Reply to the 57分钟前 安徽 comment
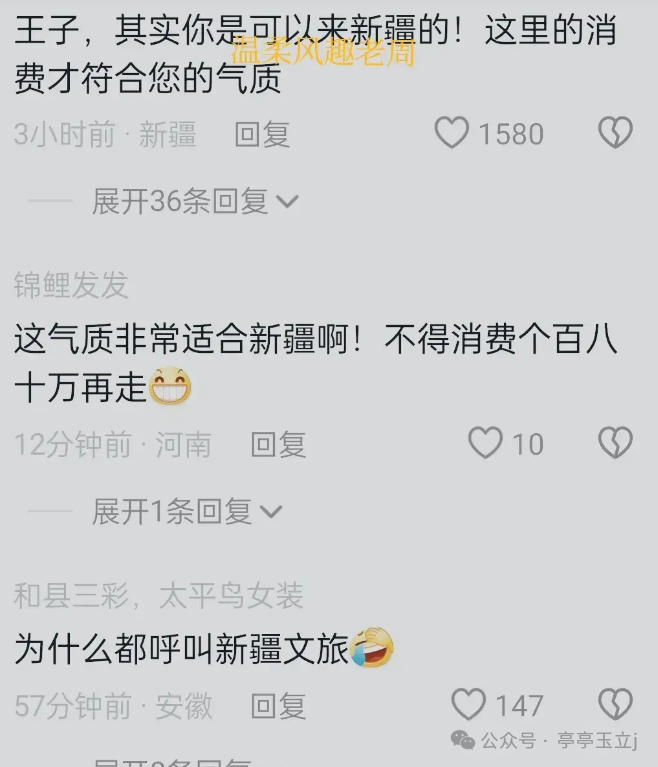Image resolution: width=658 pixels, height=767 pixels. point(278,706)
